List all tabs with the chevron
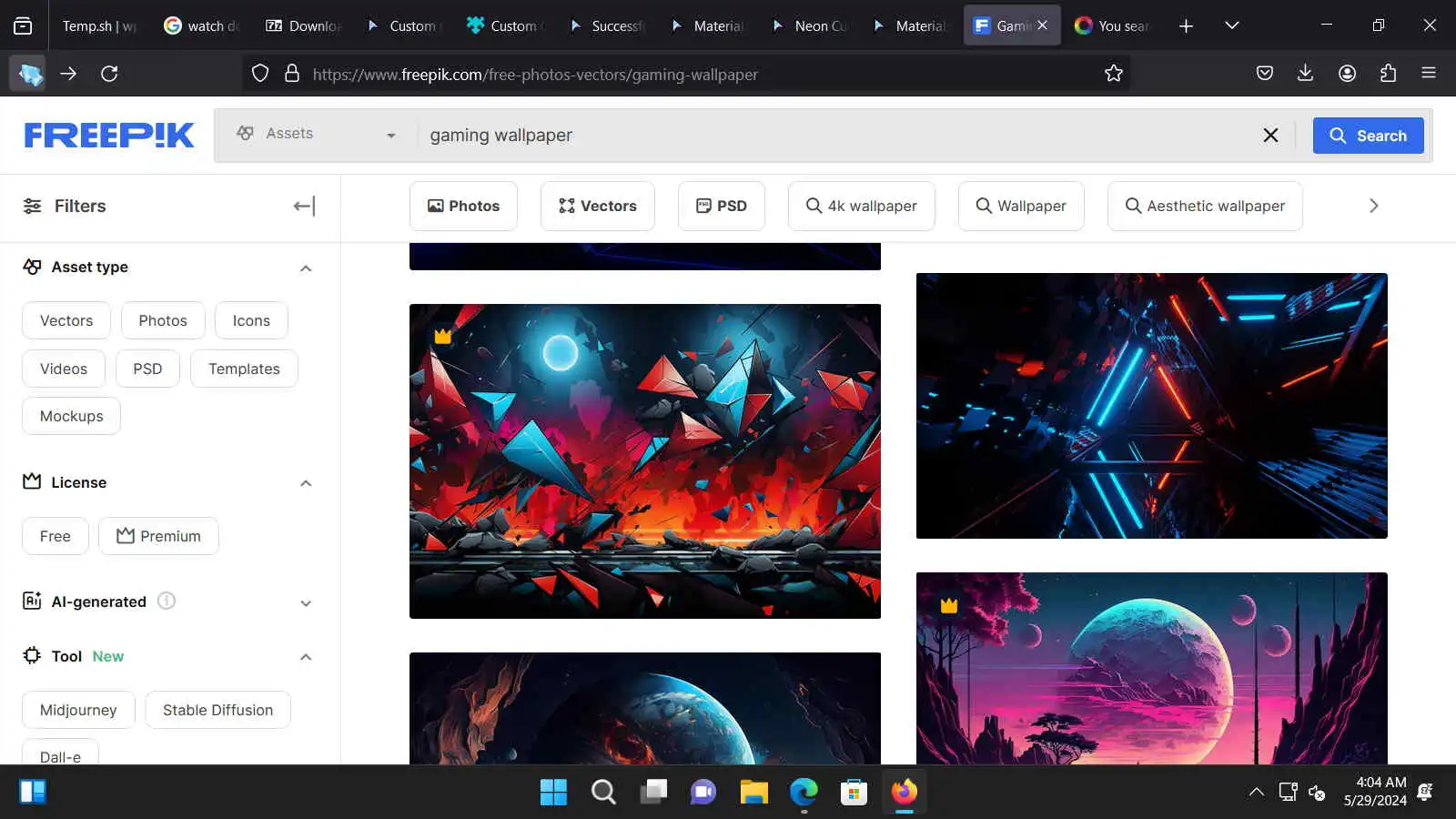The height and width of the screenshot is (819, 1456). (x=1232, y=26)
